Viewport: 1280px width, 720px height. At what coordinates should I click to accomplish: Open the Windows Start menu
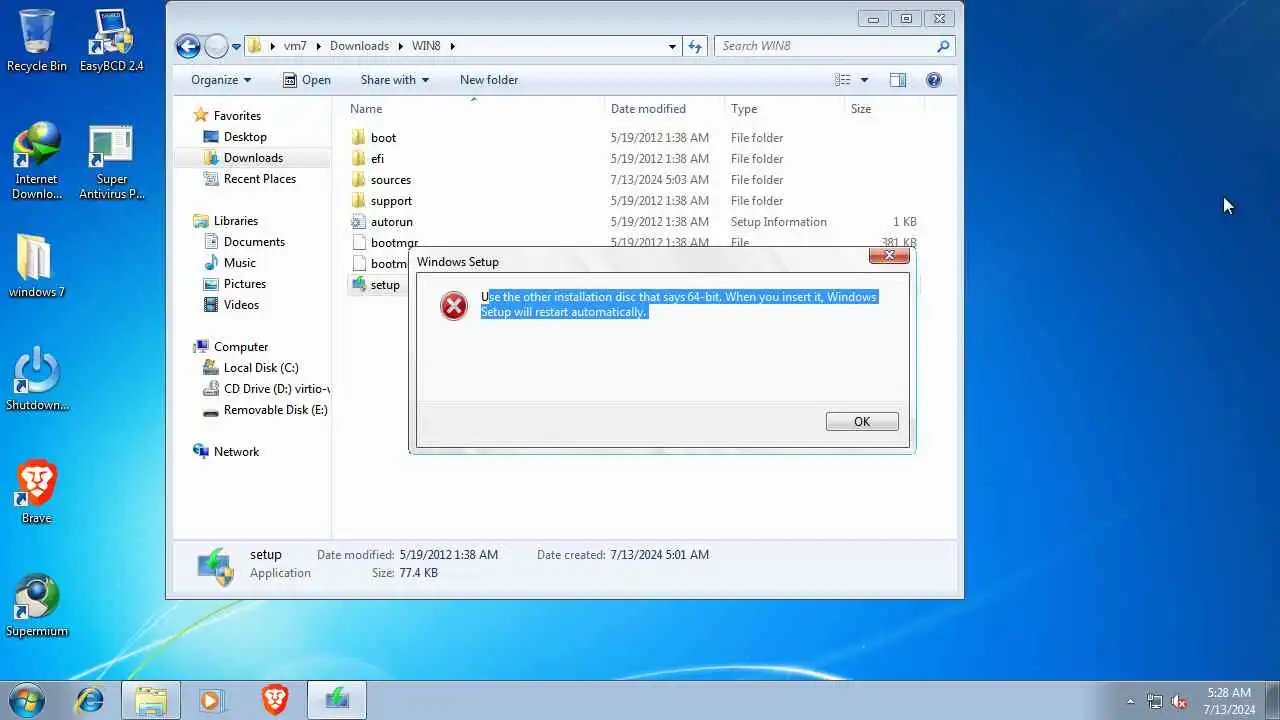click(x=27, y=700)
